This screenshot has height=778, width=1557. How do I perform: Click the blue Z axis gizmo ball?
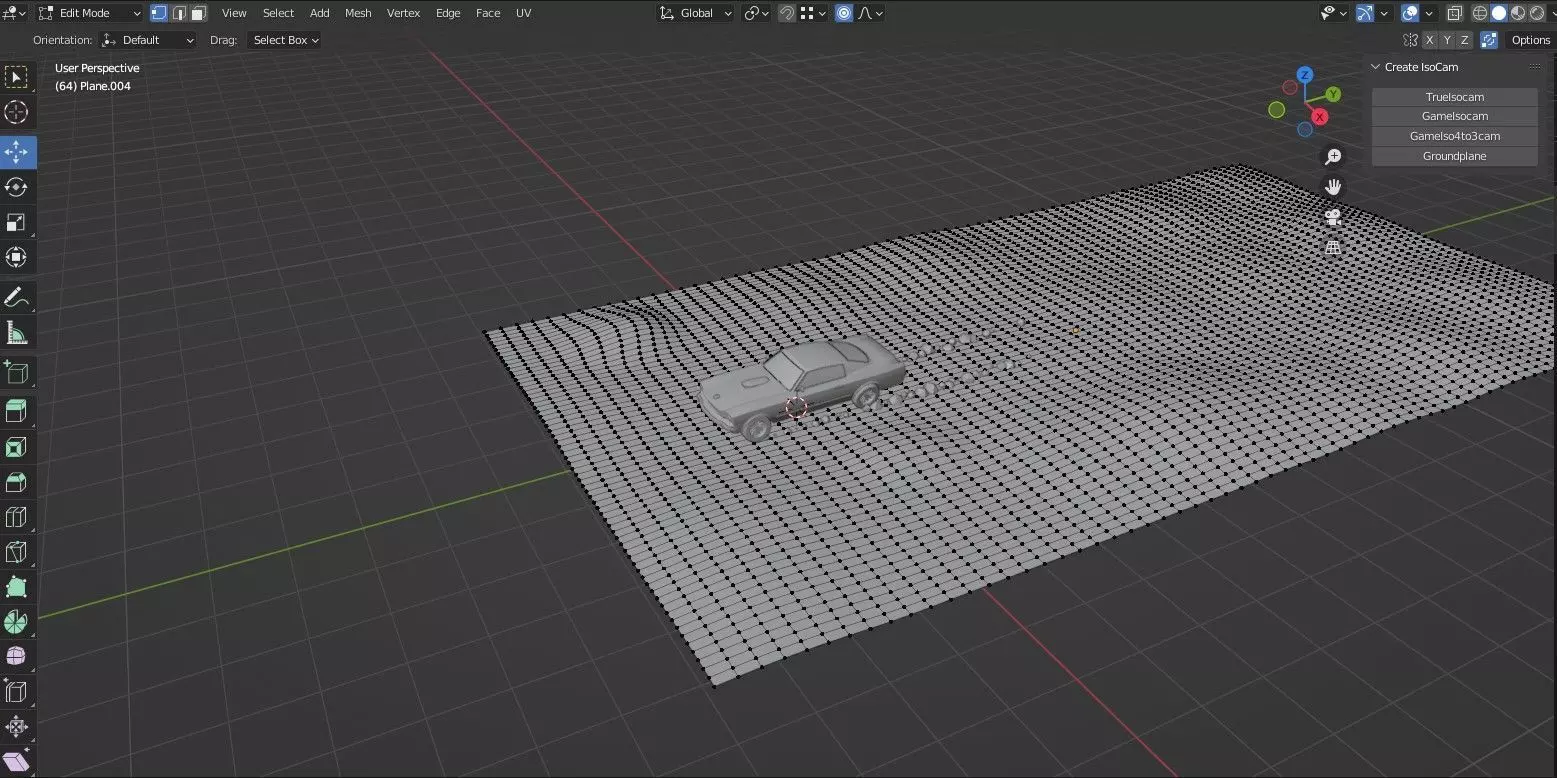click(1304, 75)
